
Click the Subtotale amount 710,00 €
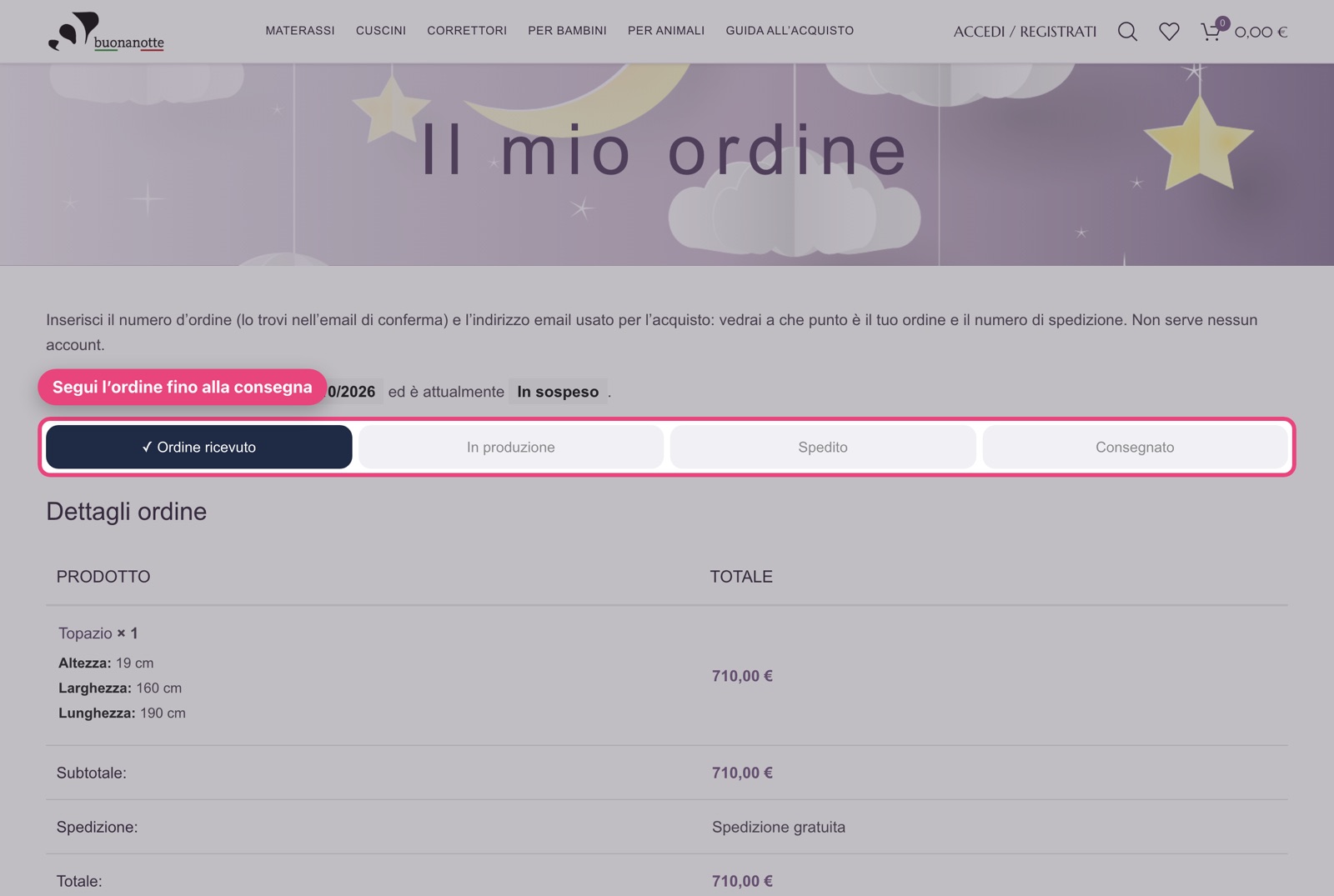pos(742,773)
